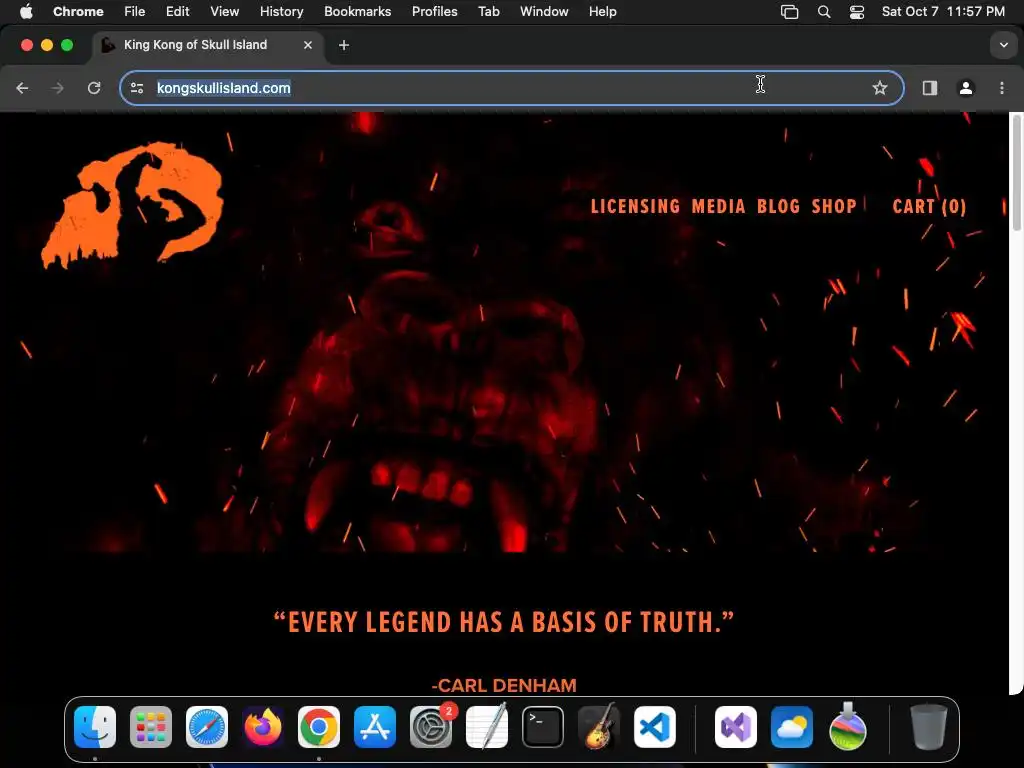Open the Help menu
The height and width of the screenshot is (768, 1024).
(x=602, y=12)
